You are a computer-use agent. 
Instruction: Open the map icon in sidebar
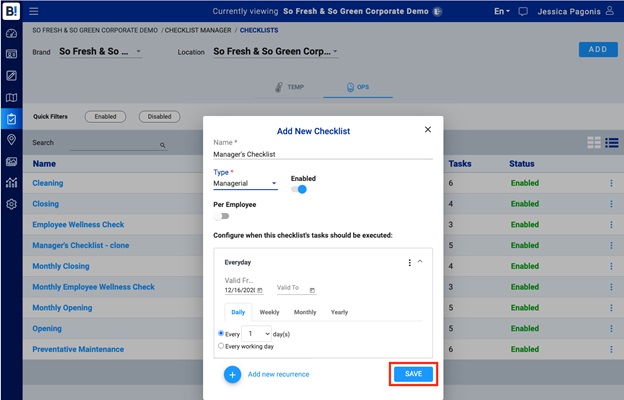12,97
